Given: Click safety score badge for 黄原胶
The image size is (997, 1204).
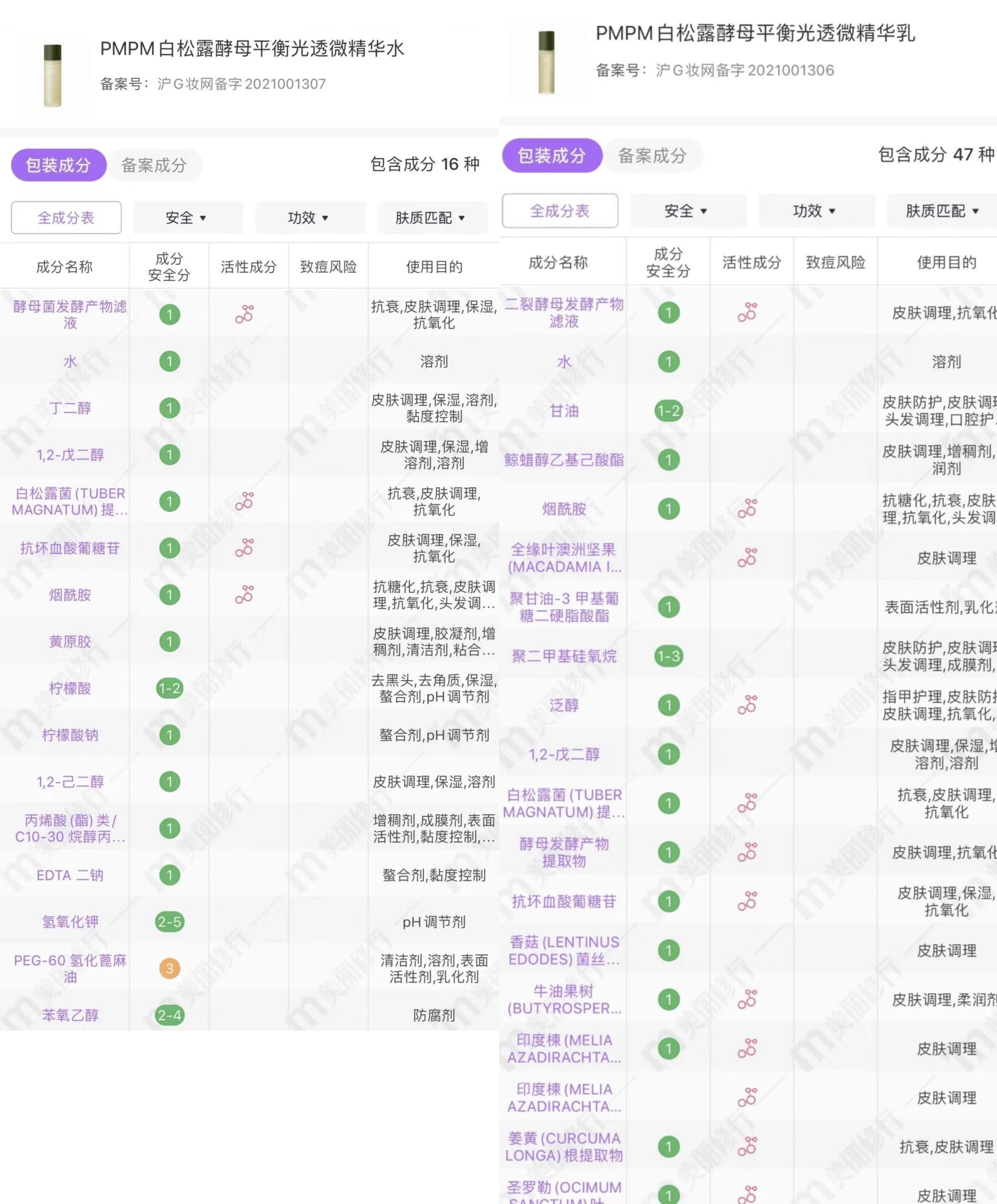Looking at the screenshot, I should pos(169,641).
